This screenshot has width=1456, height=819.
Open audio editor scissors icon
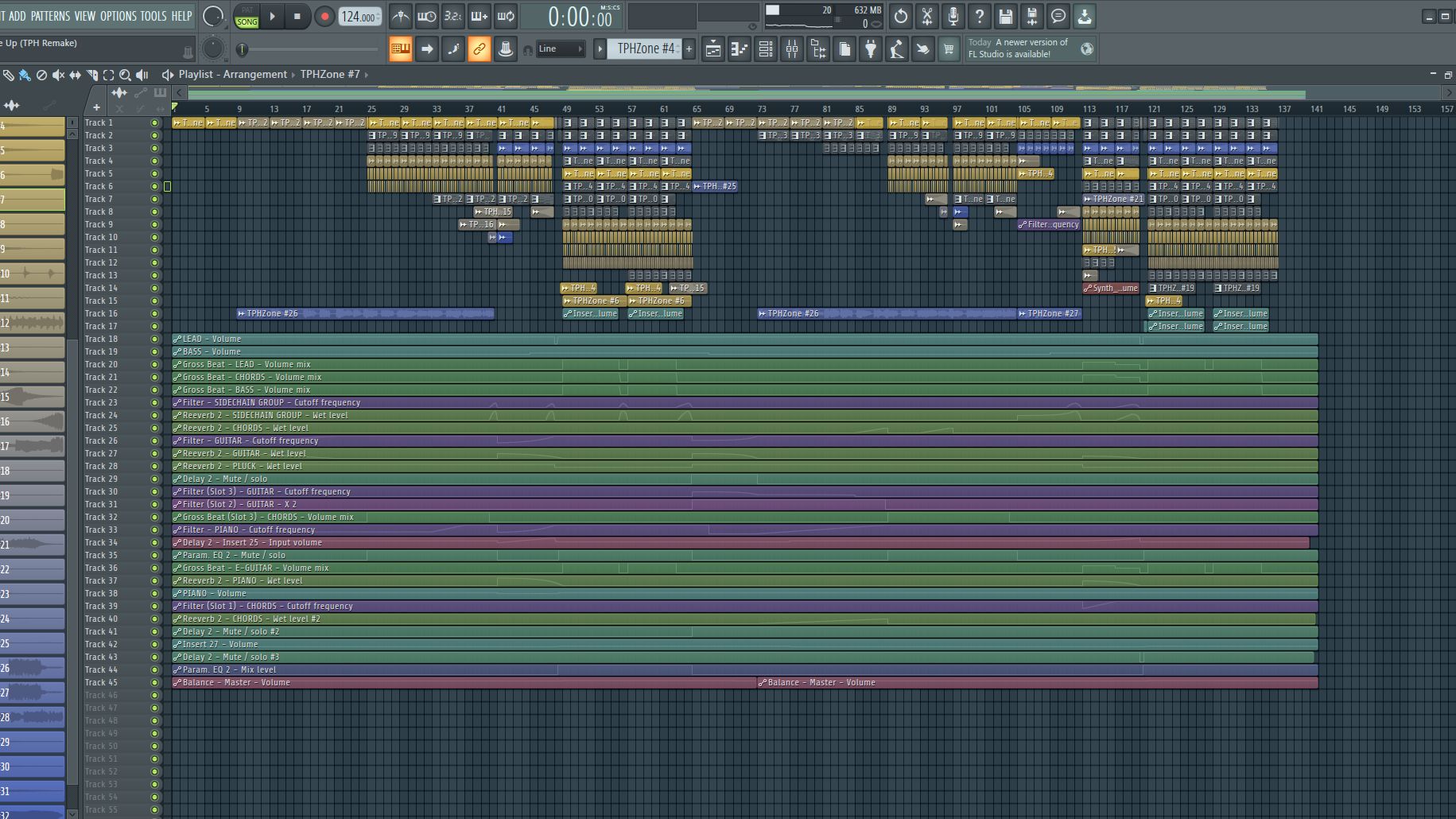point(926,16)
